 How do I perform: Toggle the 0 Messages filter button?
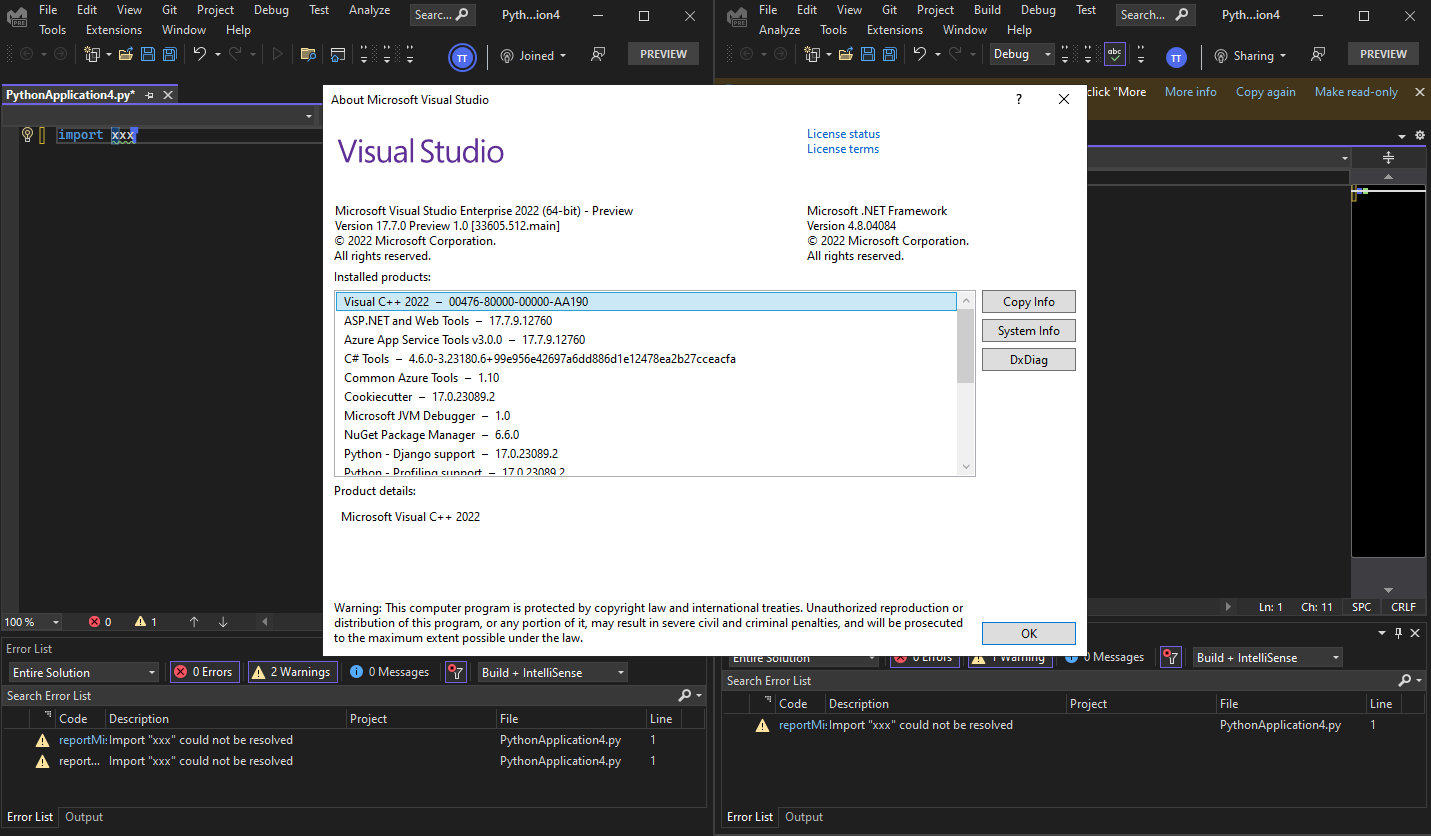tap(389, 671)
